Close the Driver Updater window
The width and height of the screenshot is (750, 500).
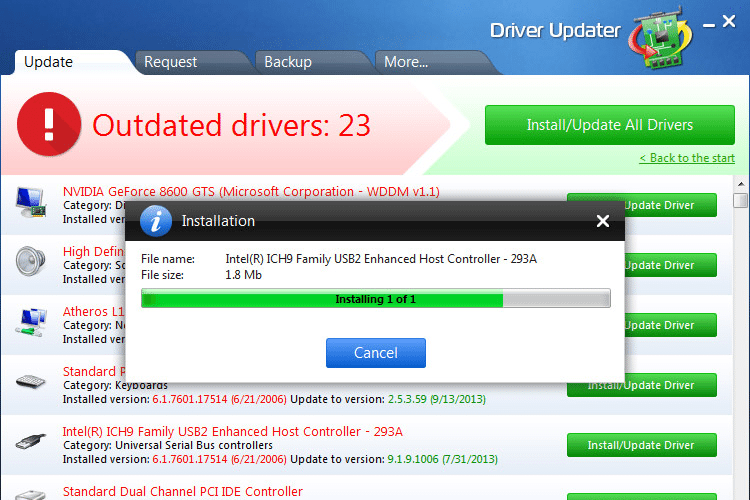click(x=729, y=21)
